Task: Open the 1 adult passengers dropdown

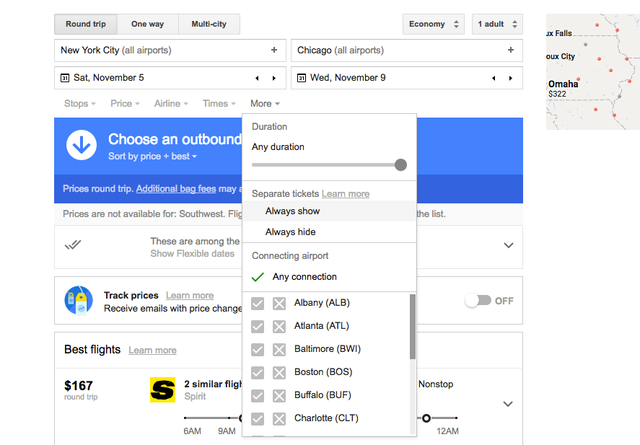Action: tap(497, 23)
